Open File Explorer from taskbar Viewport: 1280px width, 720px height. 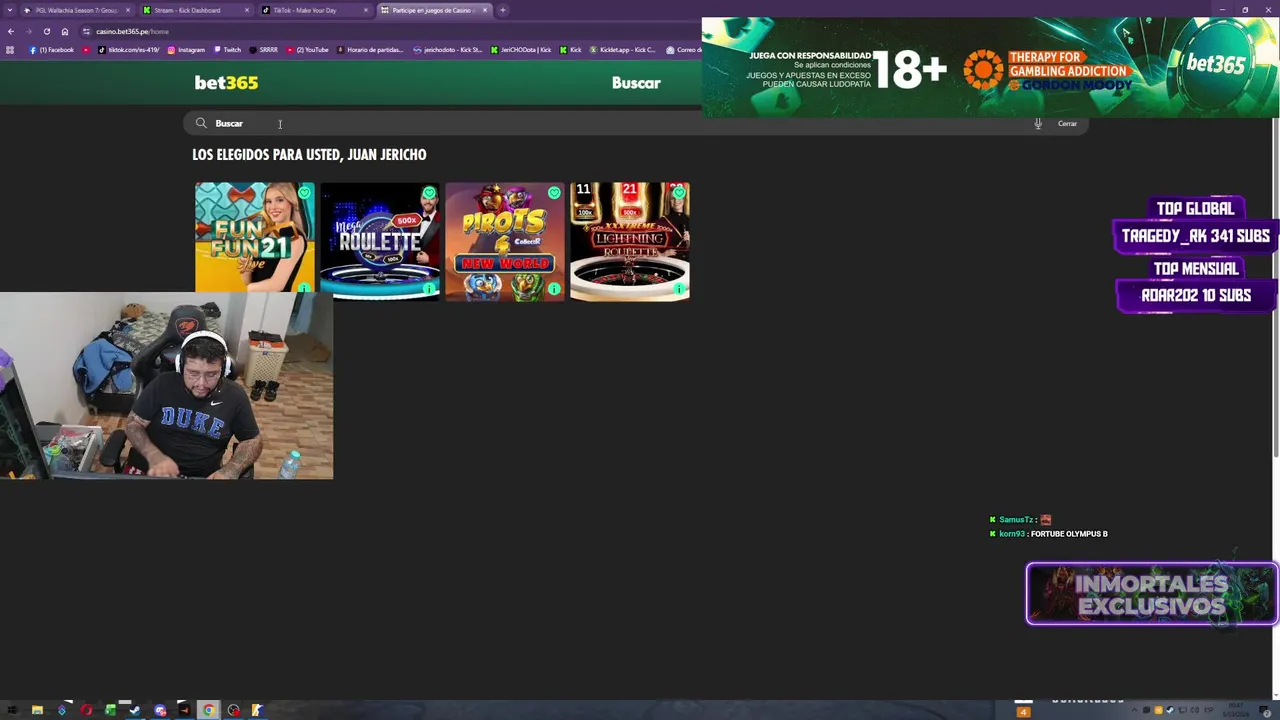[37, 710]
